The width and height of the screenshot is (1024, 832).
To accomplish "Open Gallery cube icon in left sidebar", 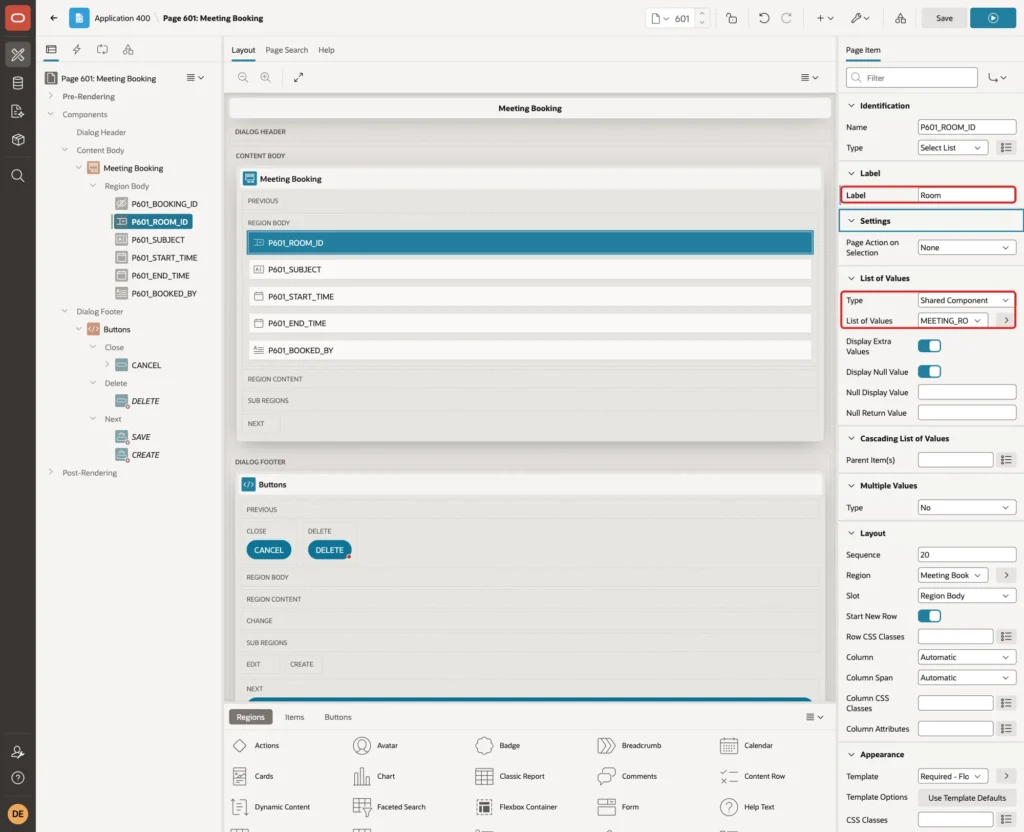I will 18,140.
